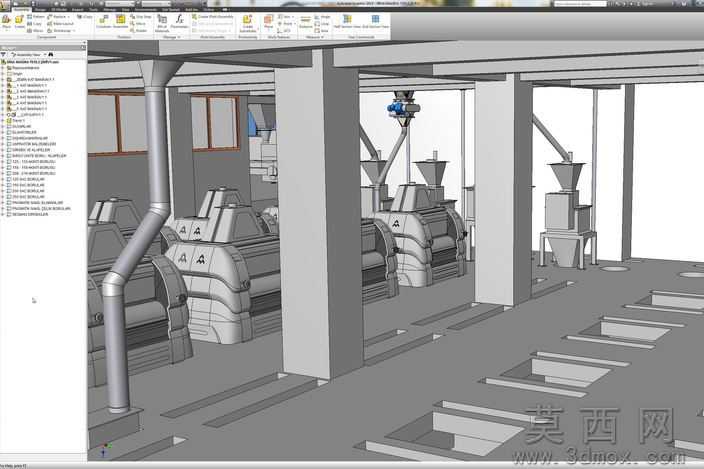704x469 pixels.
Task: Select the Assemble tool
Action: click(x=120, y=21)
